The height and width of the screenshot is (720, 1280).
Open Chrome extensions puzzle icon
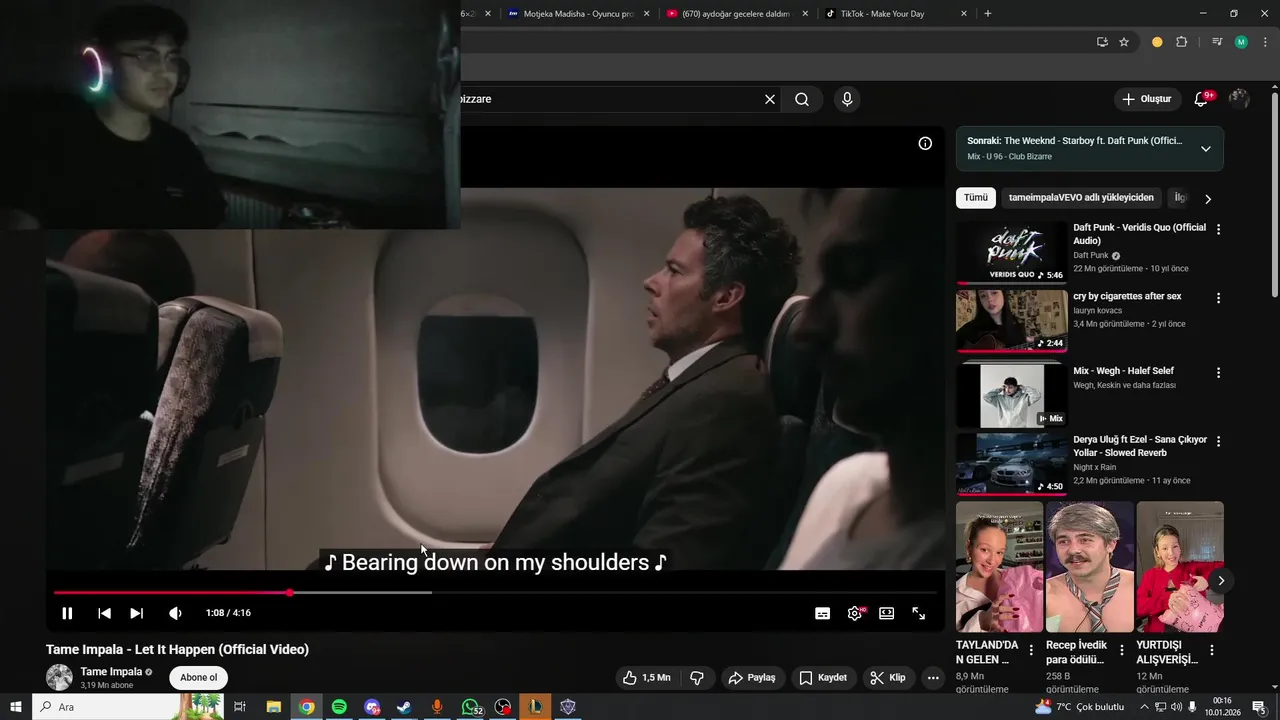pyautogui.click(x=1181, y=42)
